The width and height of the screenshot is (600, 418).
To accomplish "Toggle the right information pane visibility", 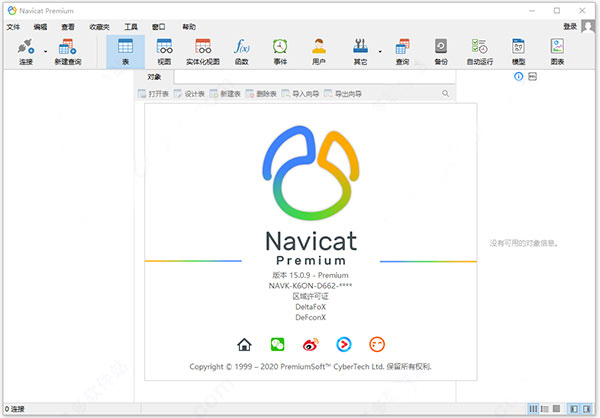I will click(586, 409).
